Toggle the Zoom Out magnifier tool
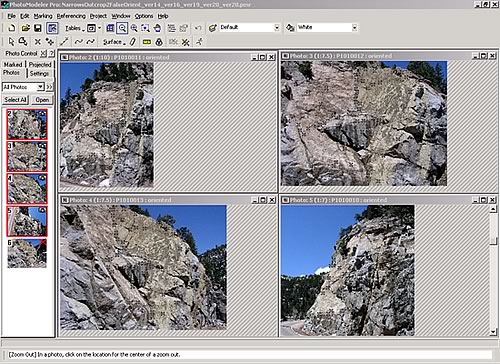The width and height of the screenshot is (500, 364). click(122, 28)
